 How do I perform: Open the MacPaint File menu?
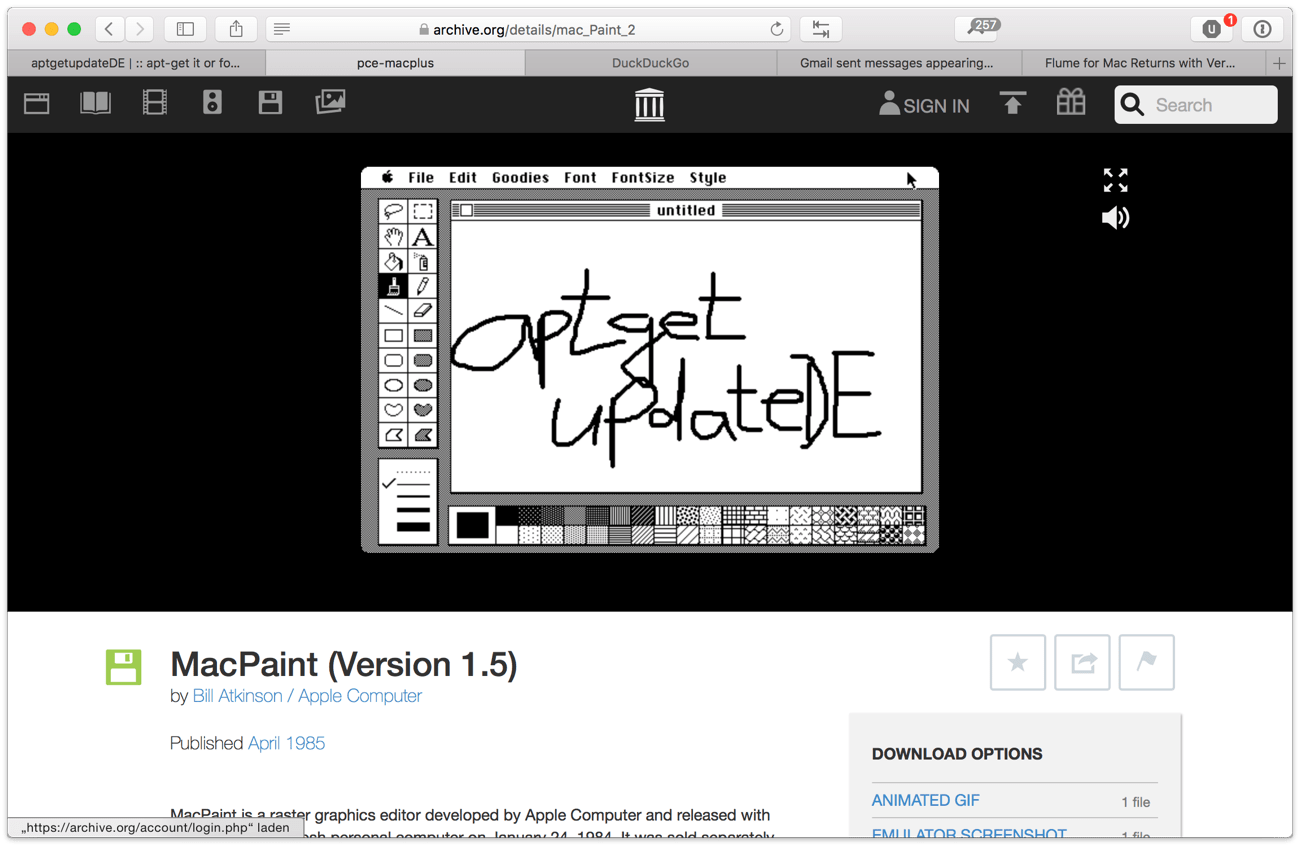[421, 178]
